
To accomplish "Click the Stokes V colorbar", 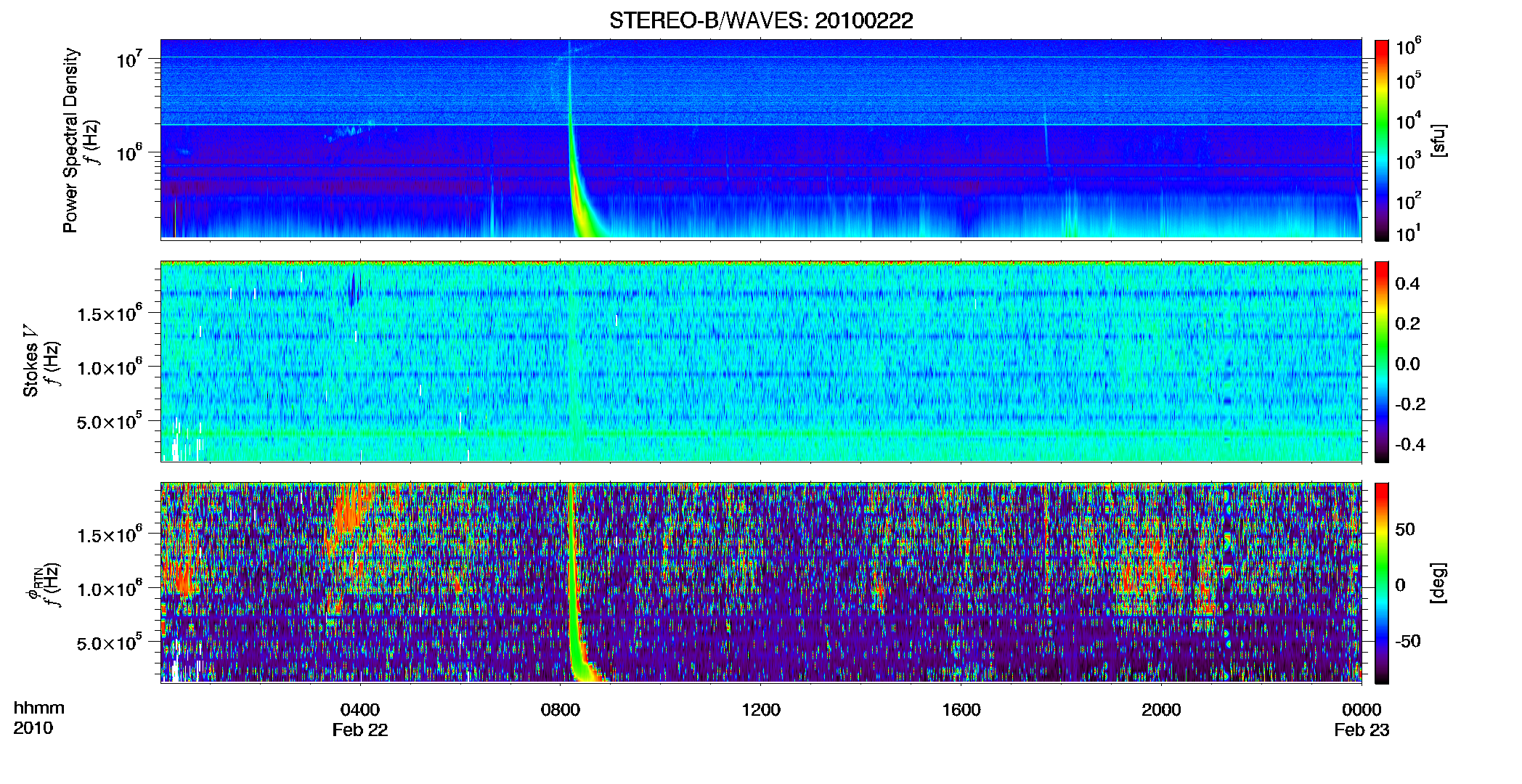I will (1382, 362).
